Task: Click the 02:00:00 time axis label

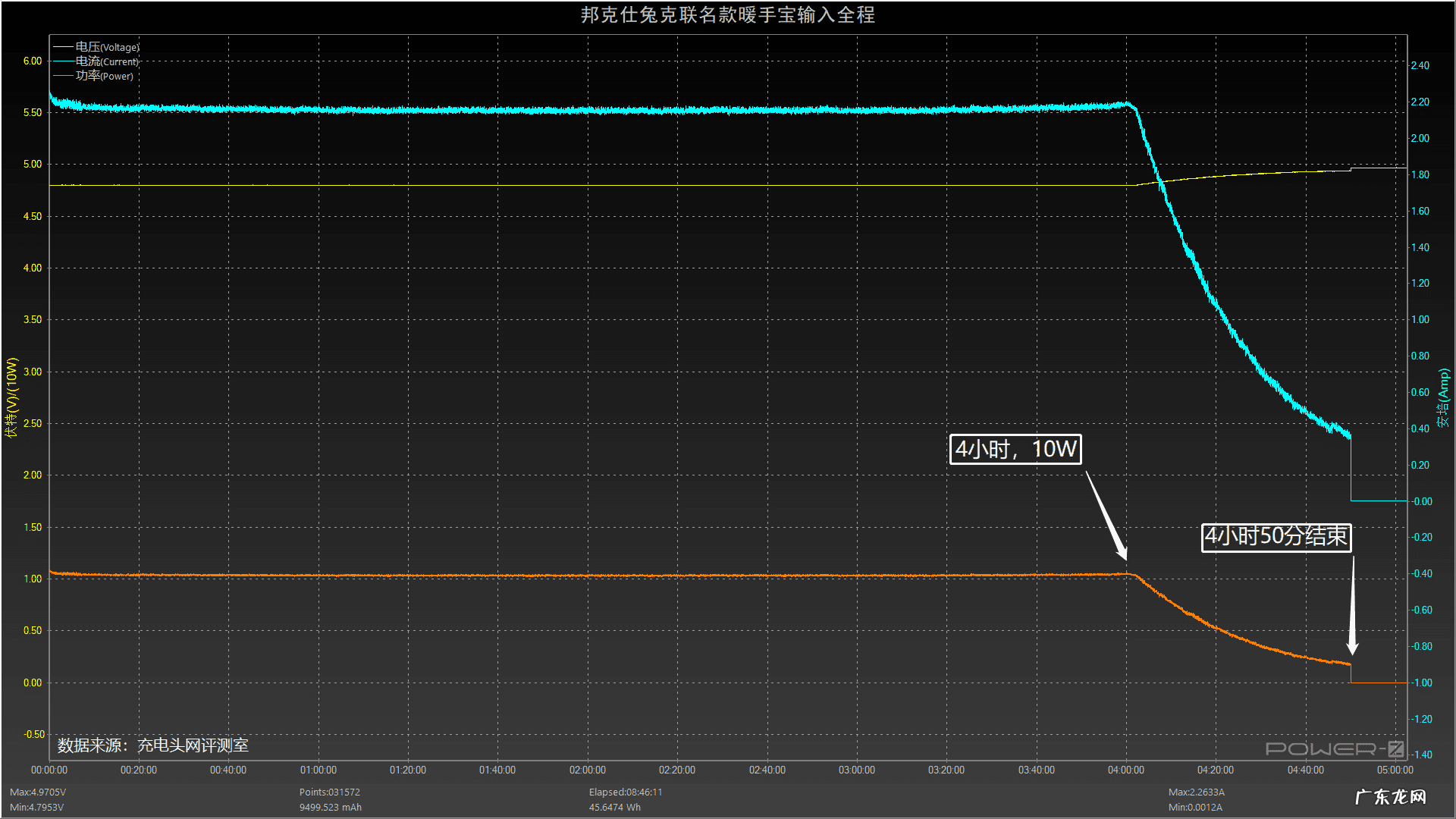Action: point(587,770)
